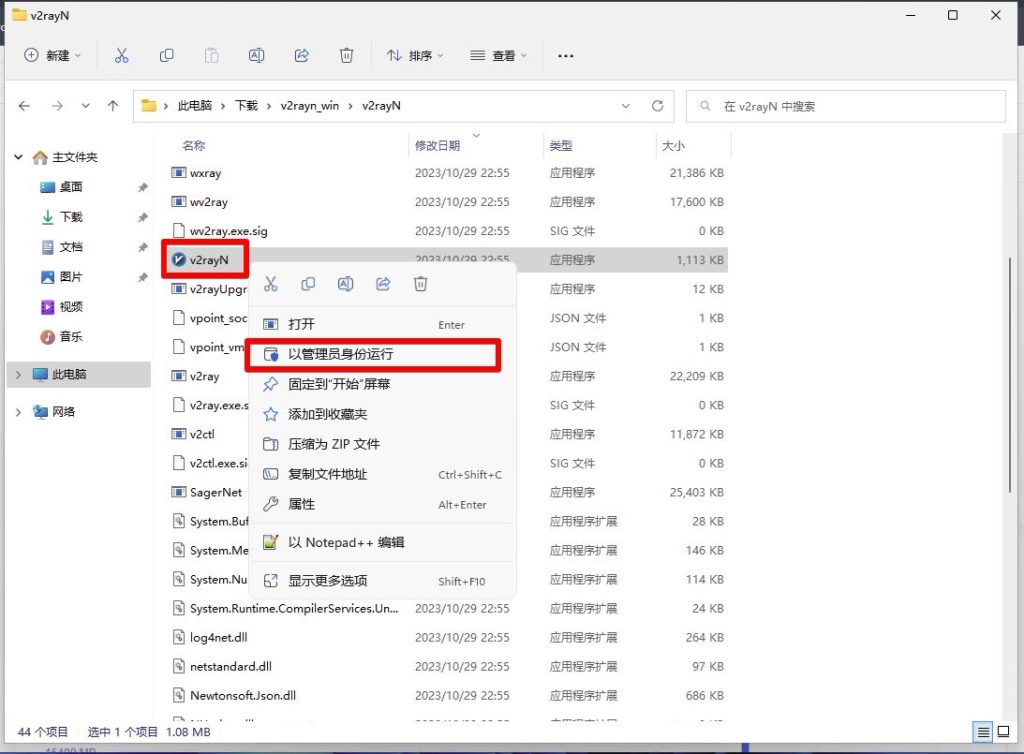Select System.Runtime.CompilerServices.Un... file row

coord(447,608)
